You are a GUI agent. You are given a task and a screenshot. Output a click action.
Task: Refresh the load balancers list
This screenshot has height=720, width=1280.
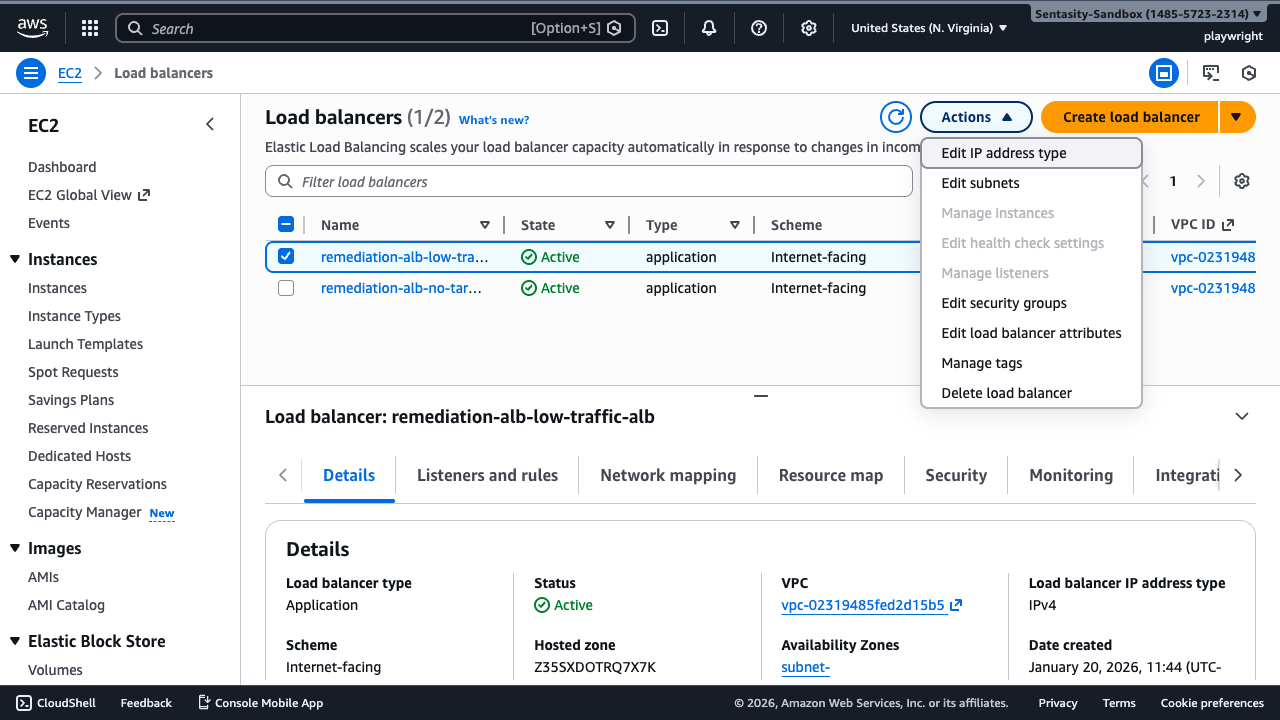click(896, 117)
